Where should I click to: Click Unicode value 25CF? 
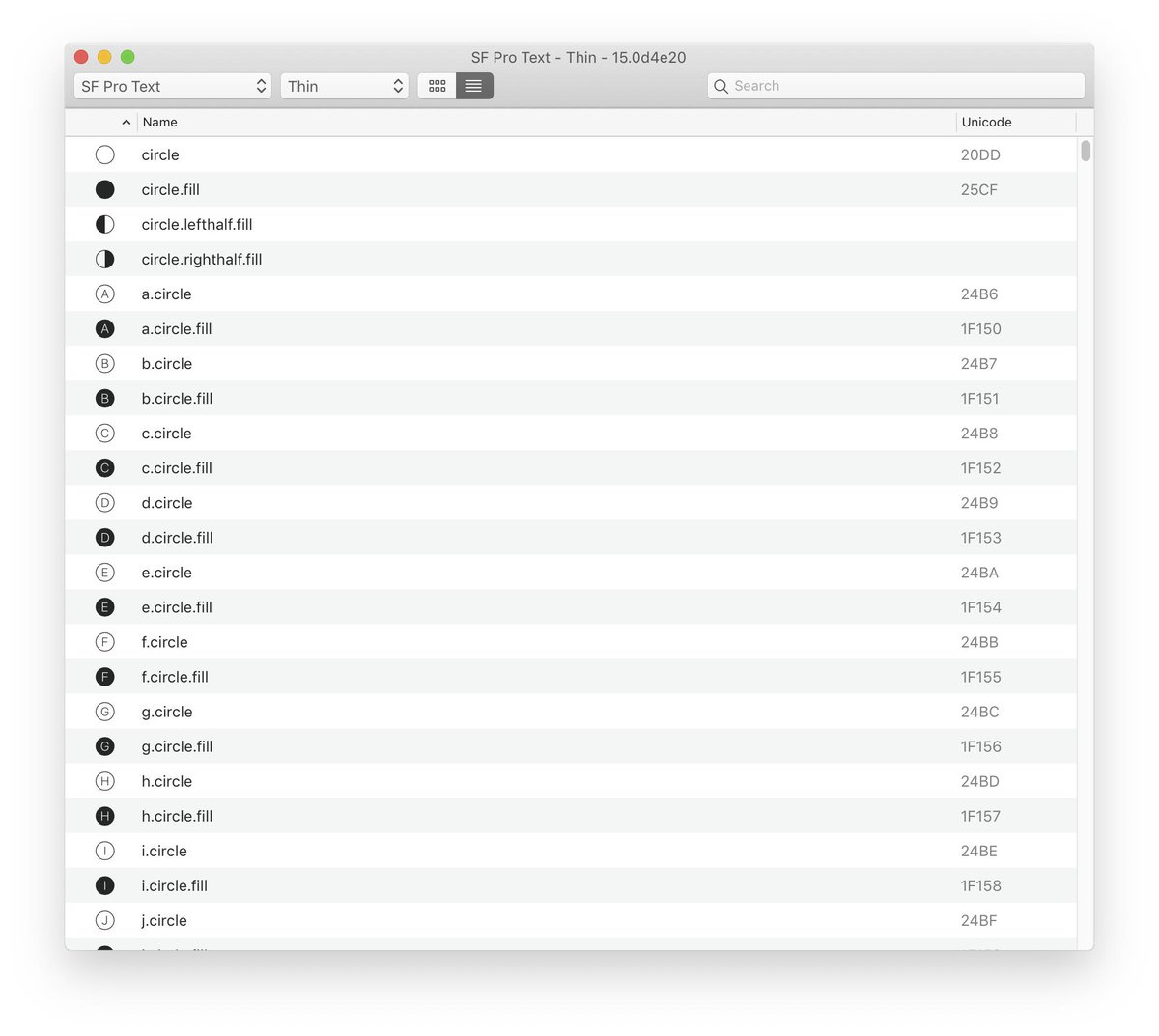979,189
